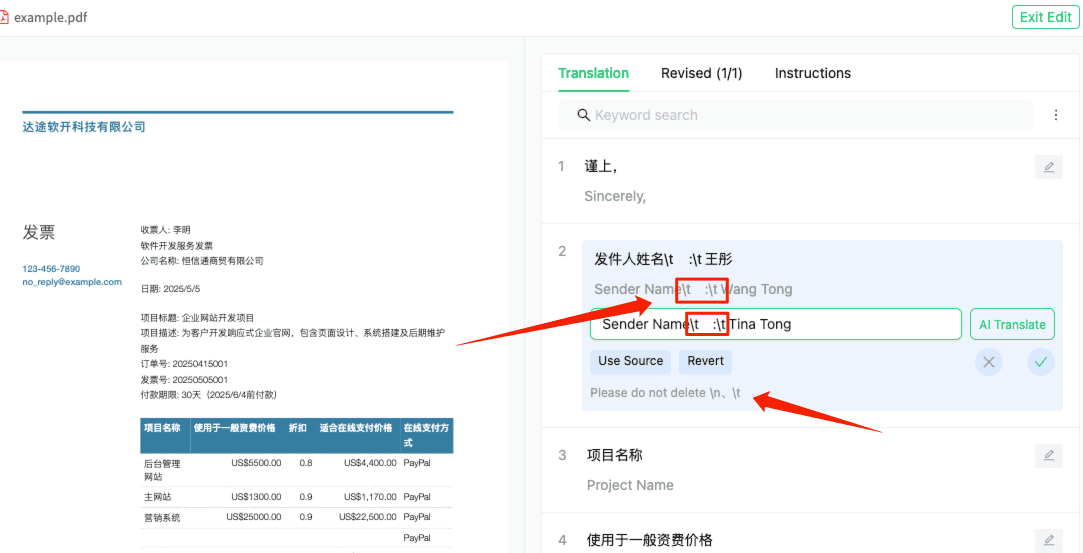Switch to the Translation tab

593,73
